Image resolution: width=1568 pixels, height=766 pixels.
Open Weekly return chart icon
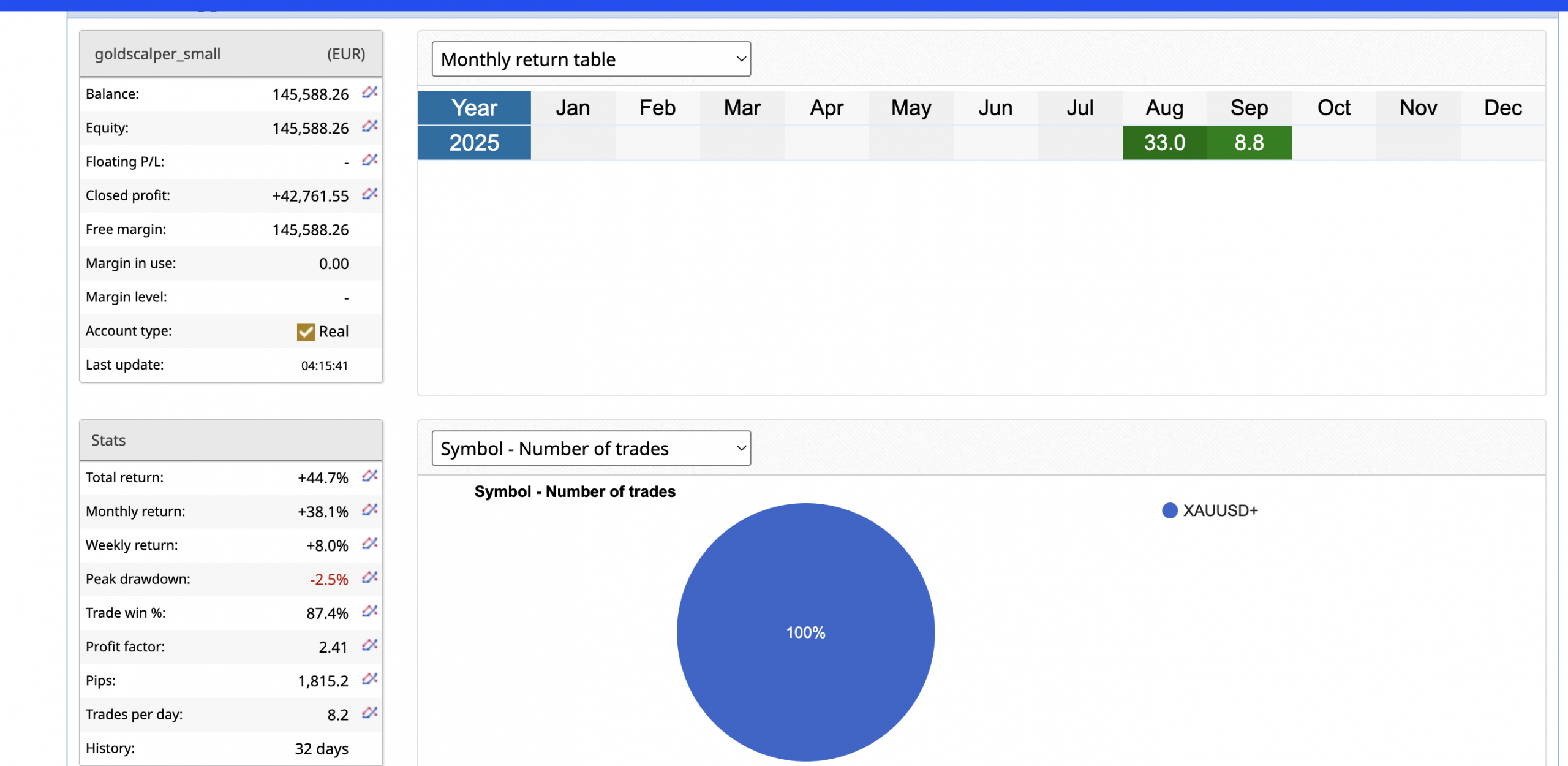pos(369,544)
